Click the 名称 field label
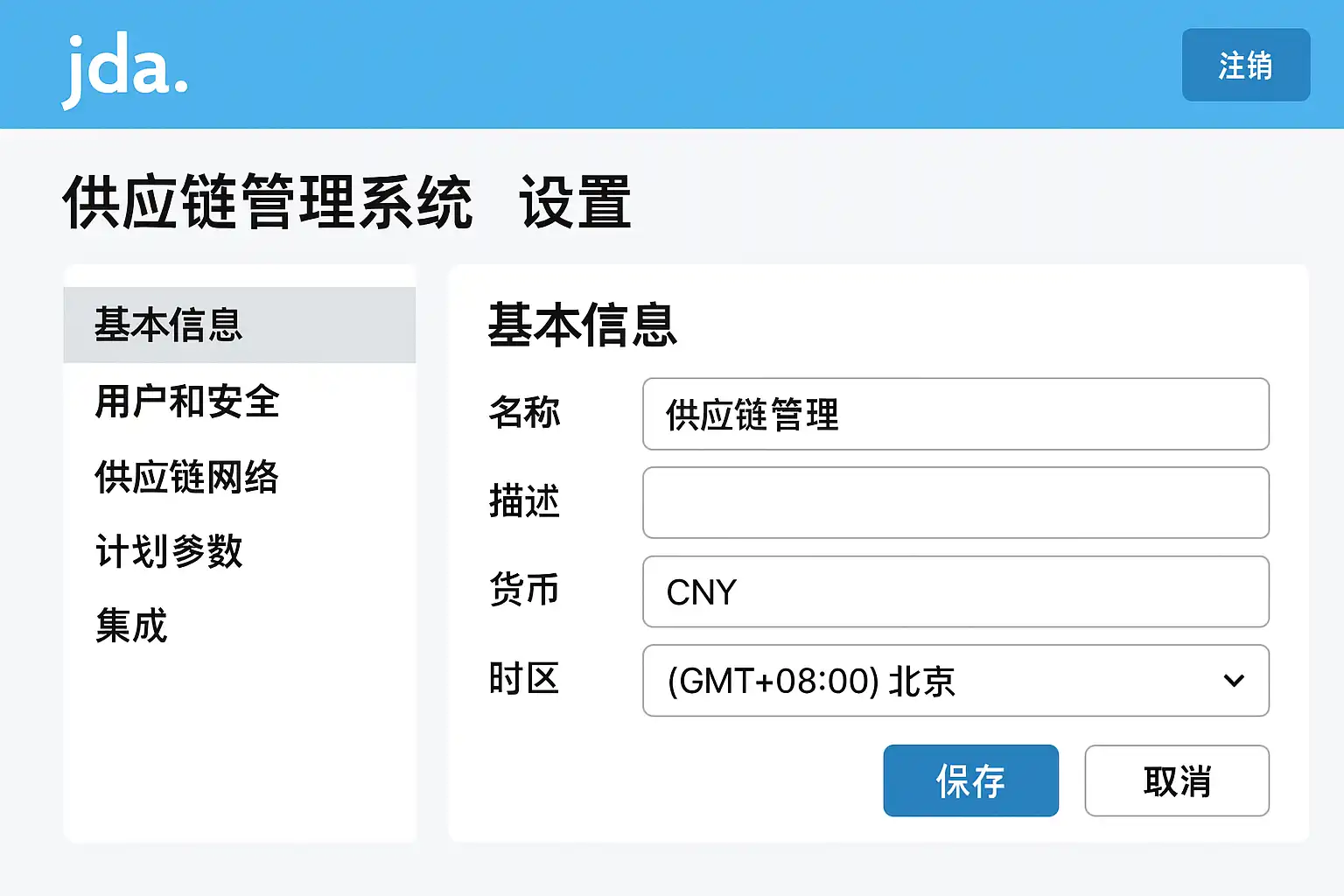 click(524, 413)
